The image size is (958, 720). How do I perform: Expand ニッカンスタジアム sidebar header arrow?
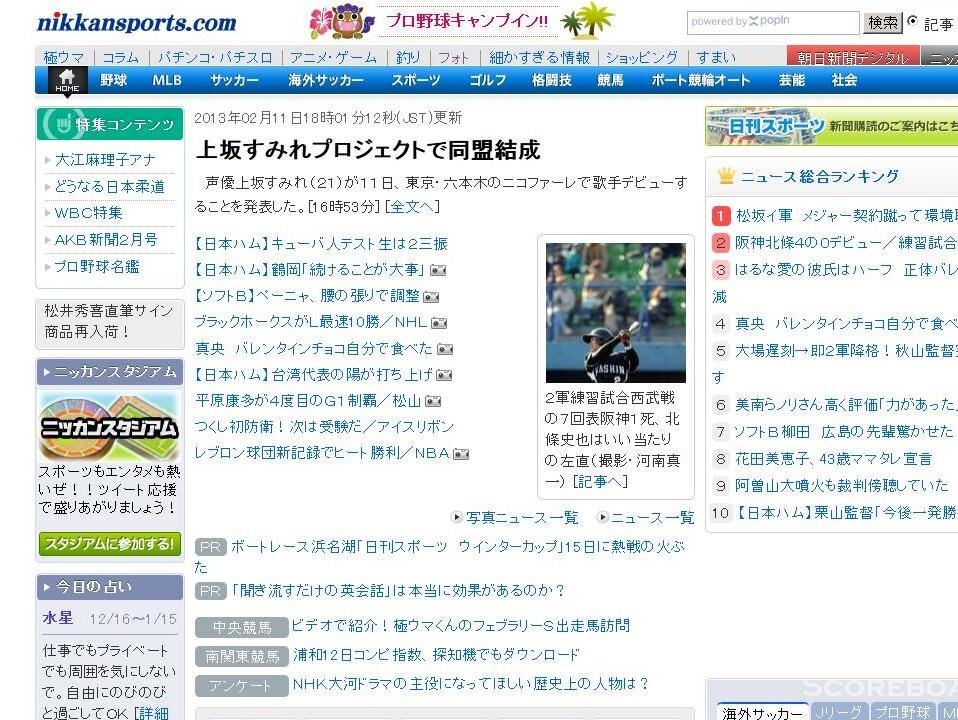pyautogui.click(x=47, y=372)
